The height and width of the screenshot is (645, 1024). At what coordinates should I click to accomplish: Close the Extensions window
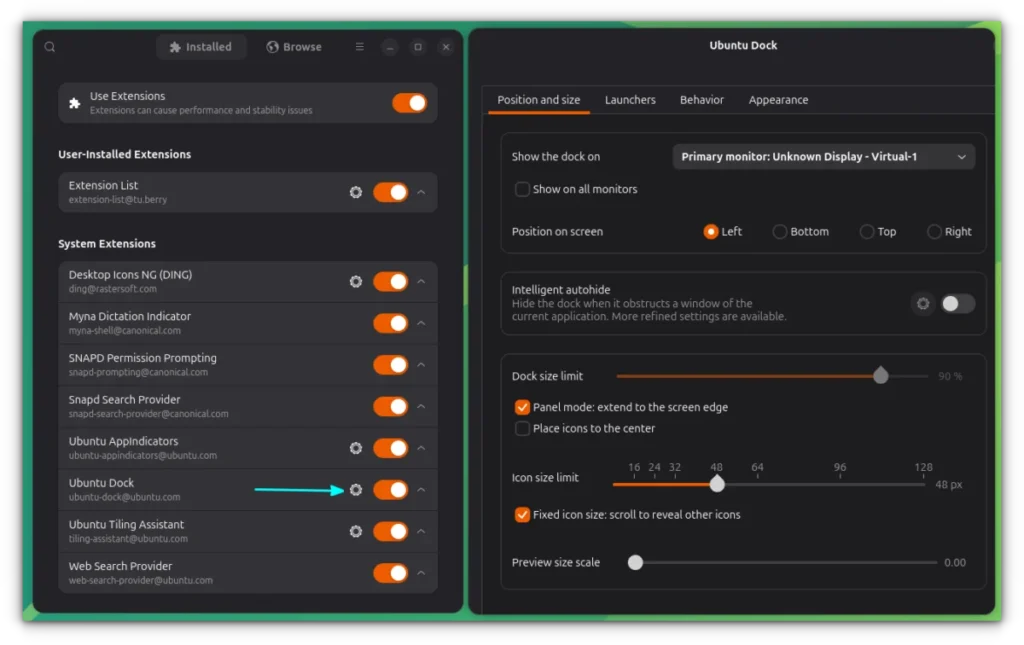446,47
